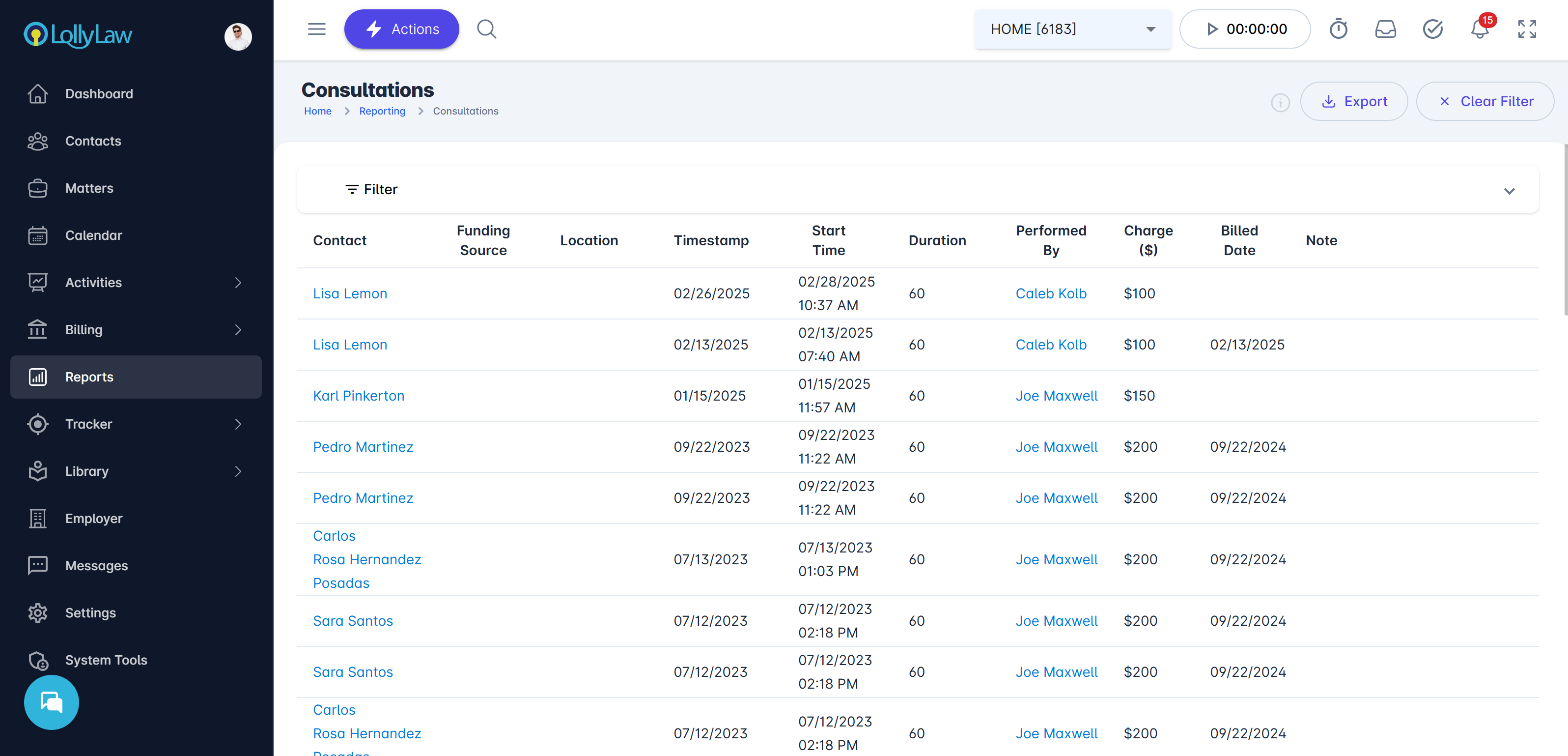Viewport: 1568px width, 756px height.
Task: Open the HOME [6183] dropdown
Action: [1072, 29]
